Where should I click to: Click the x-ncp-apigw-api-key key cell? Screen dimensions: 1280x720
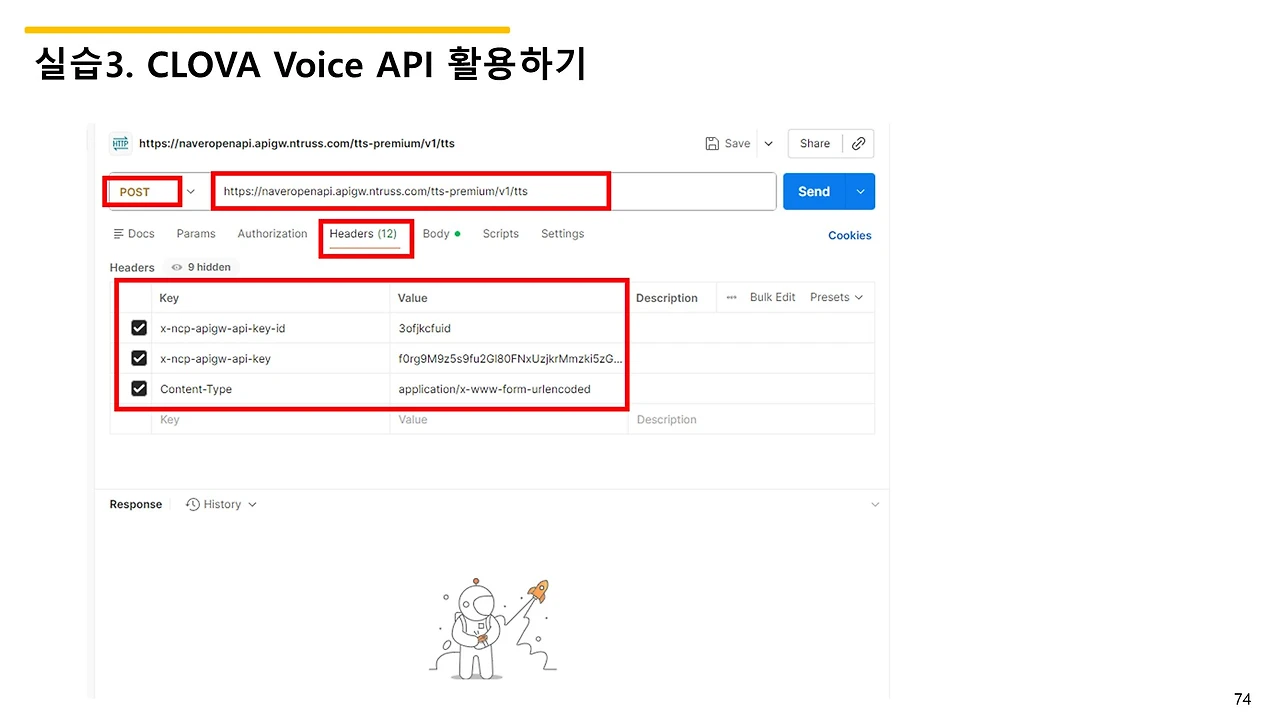(270, 359)
